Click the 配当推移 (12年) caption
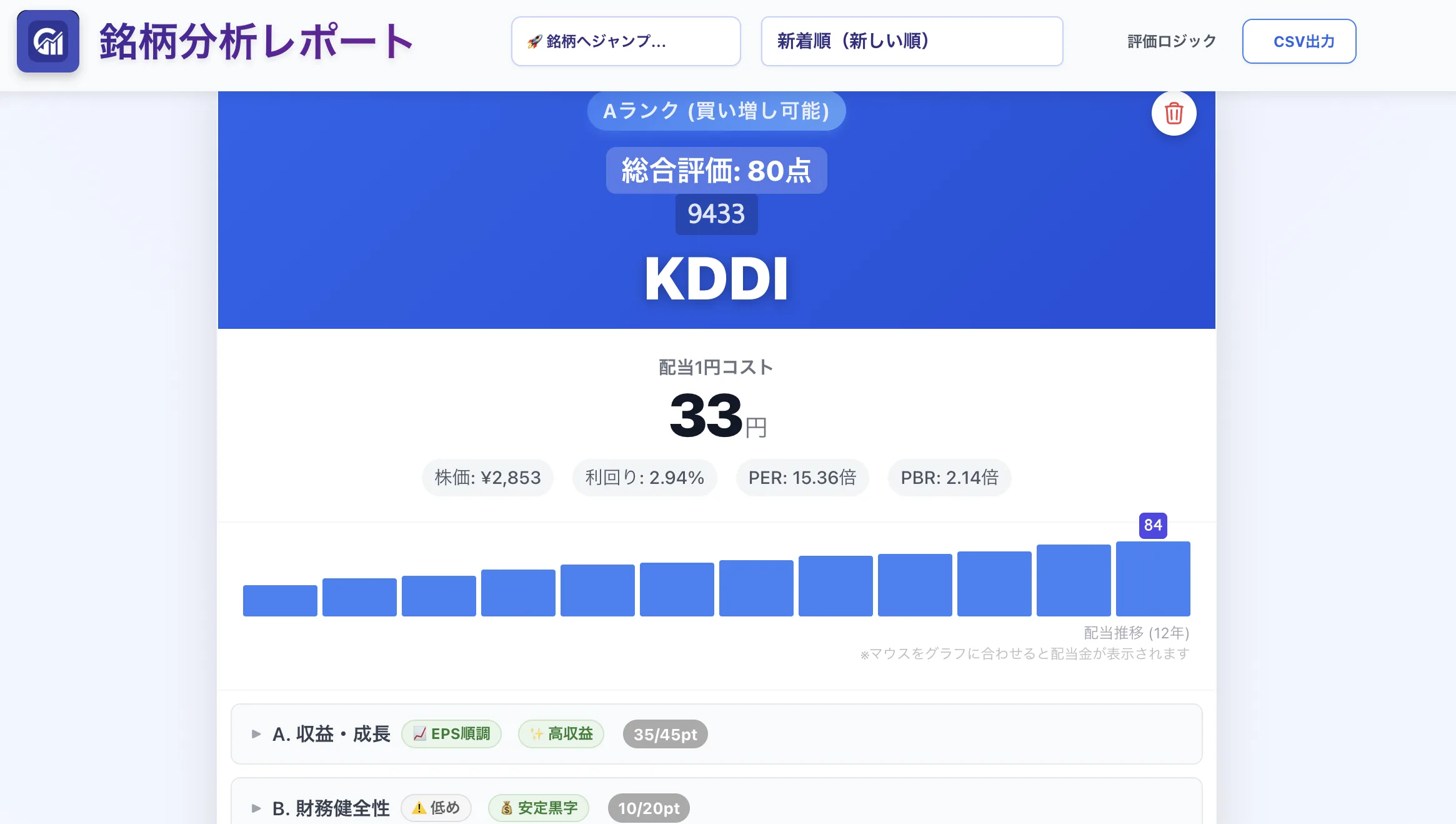Screen dimensions: 1456x824 point(1136,633)
